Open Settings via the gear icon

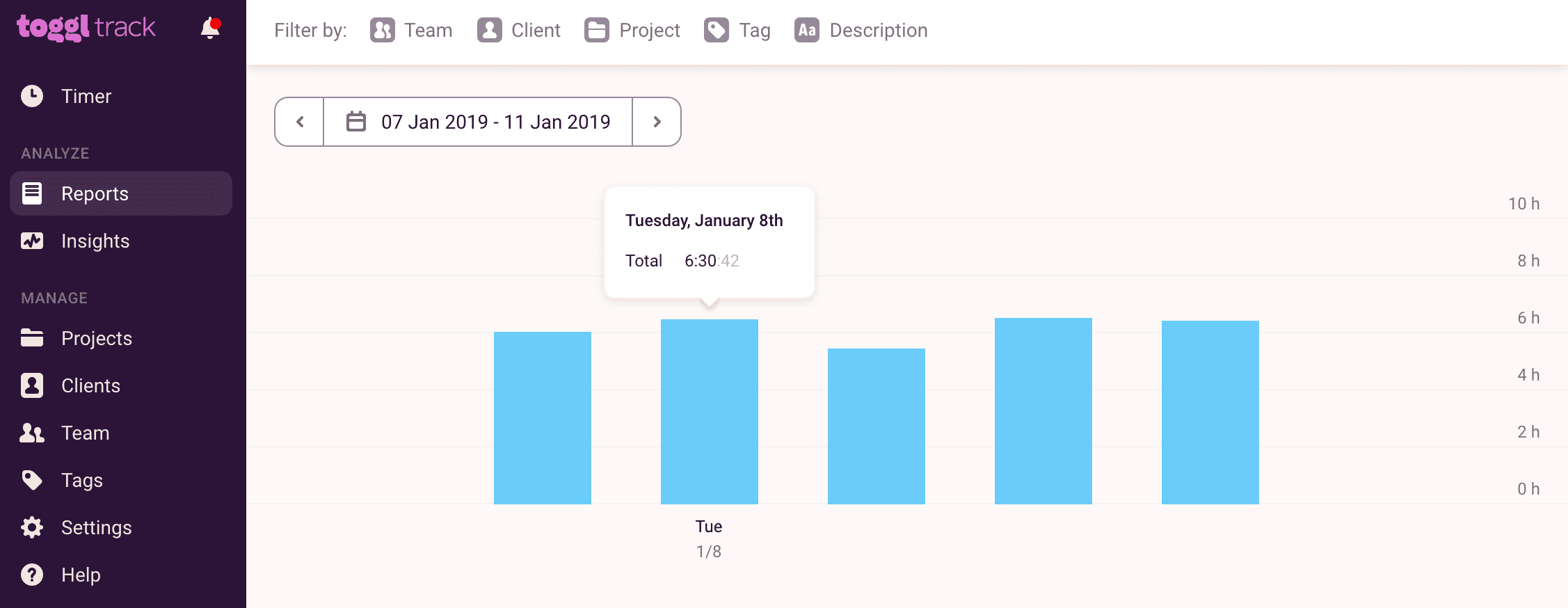[x=32, y=527]
